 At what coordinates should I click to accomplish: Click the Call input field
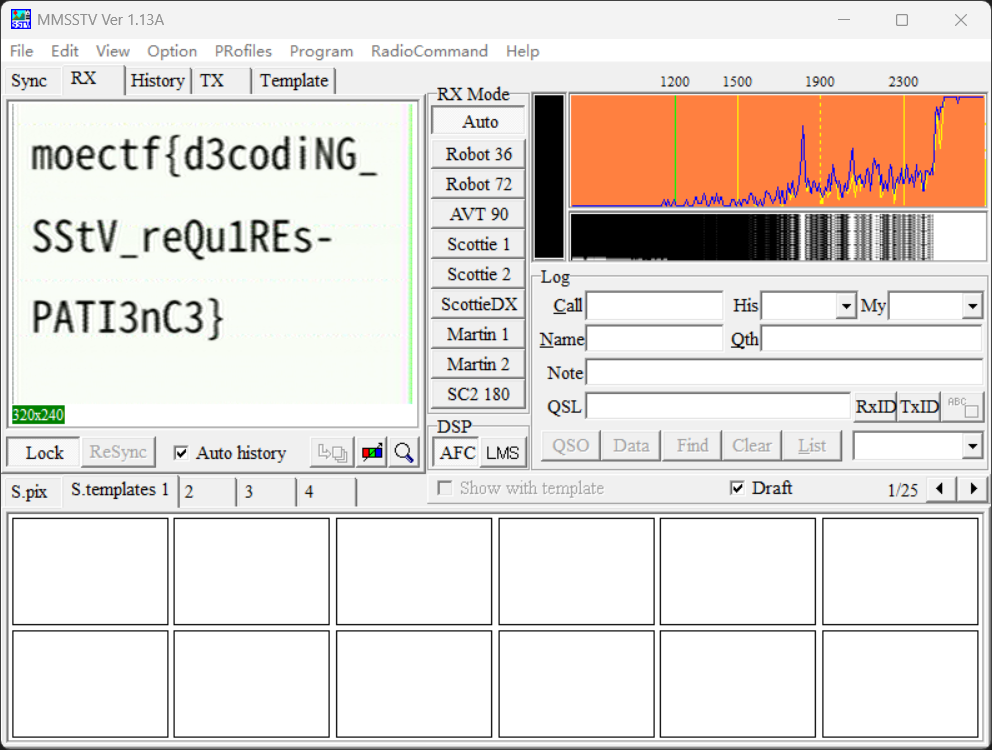coord(654,306)
